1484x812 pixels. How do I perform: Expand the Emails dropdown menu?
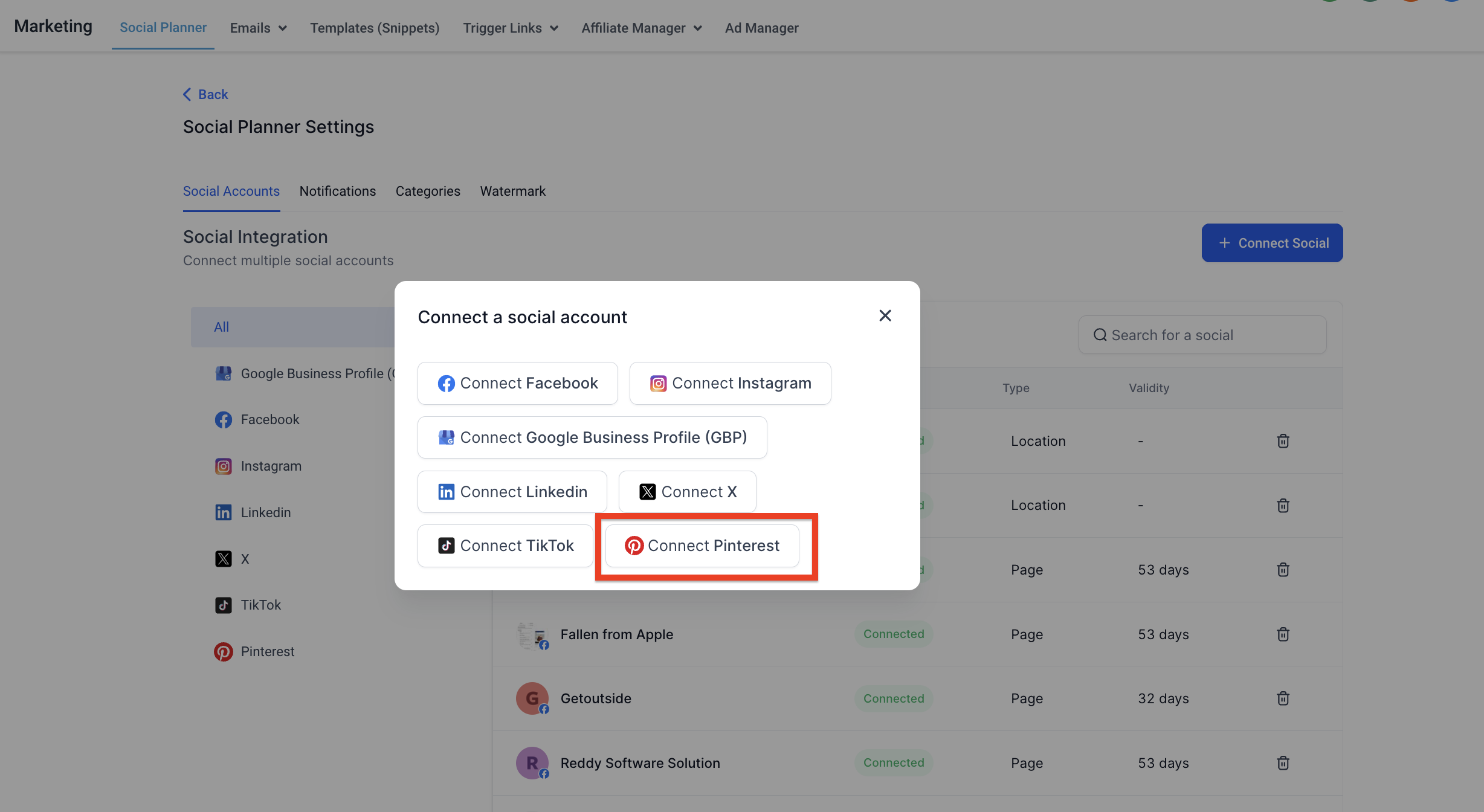258,28
